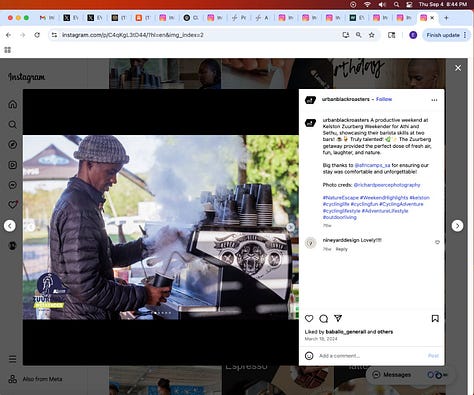Open the Explore compass icon
Image resolution: width=474 pixels, height=395 pixels.
point(13,145)
